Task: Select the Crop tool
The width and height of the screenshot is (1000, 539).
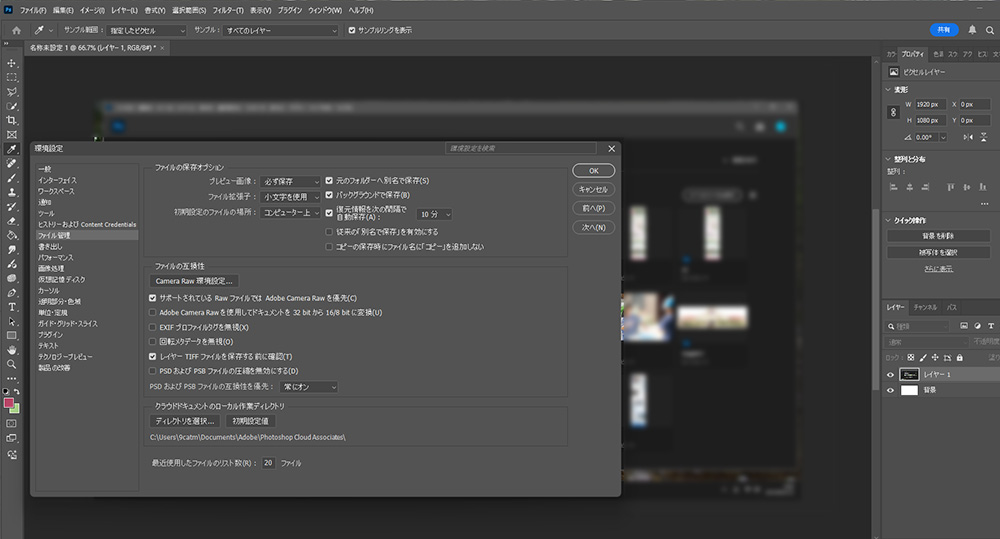Action: pyautogui.click(x=12, y=120)
